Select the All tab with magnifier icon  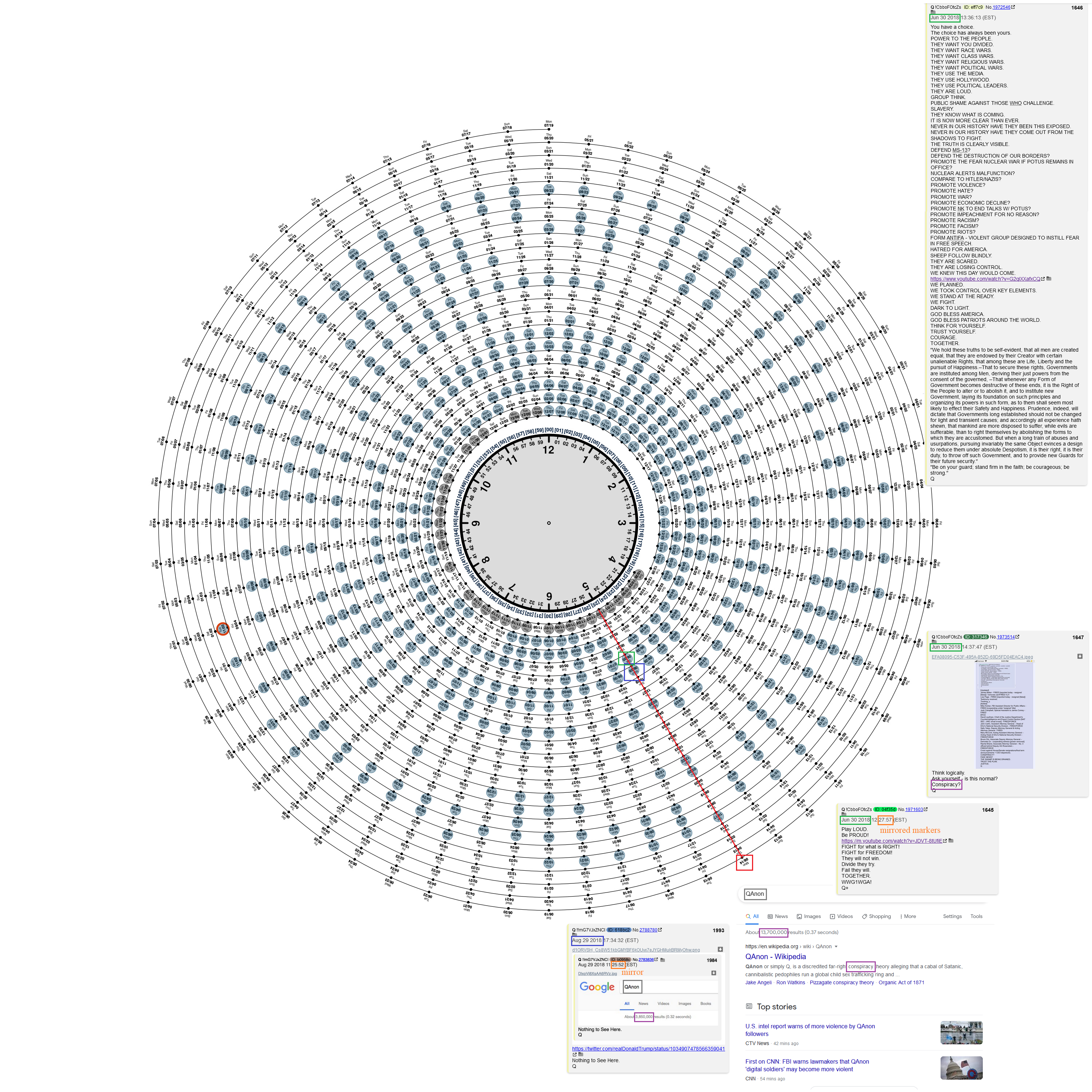click(x=752, y=916)
